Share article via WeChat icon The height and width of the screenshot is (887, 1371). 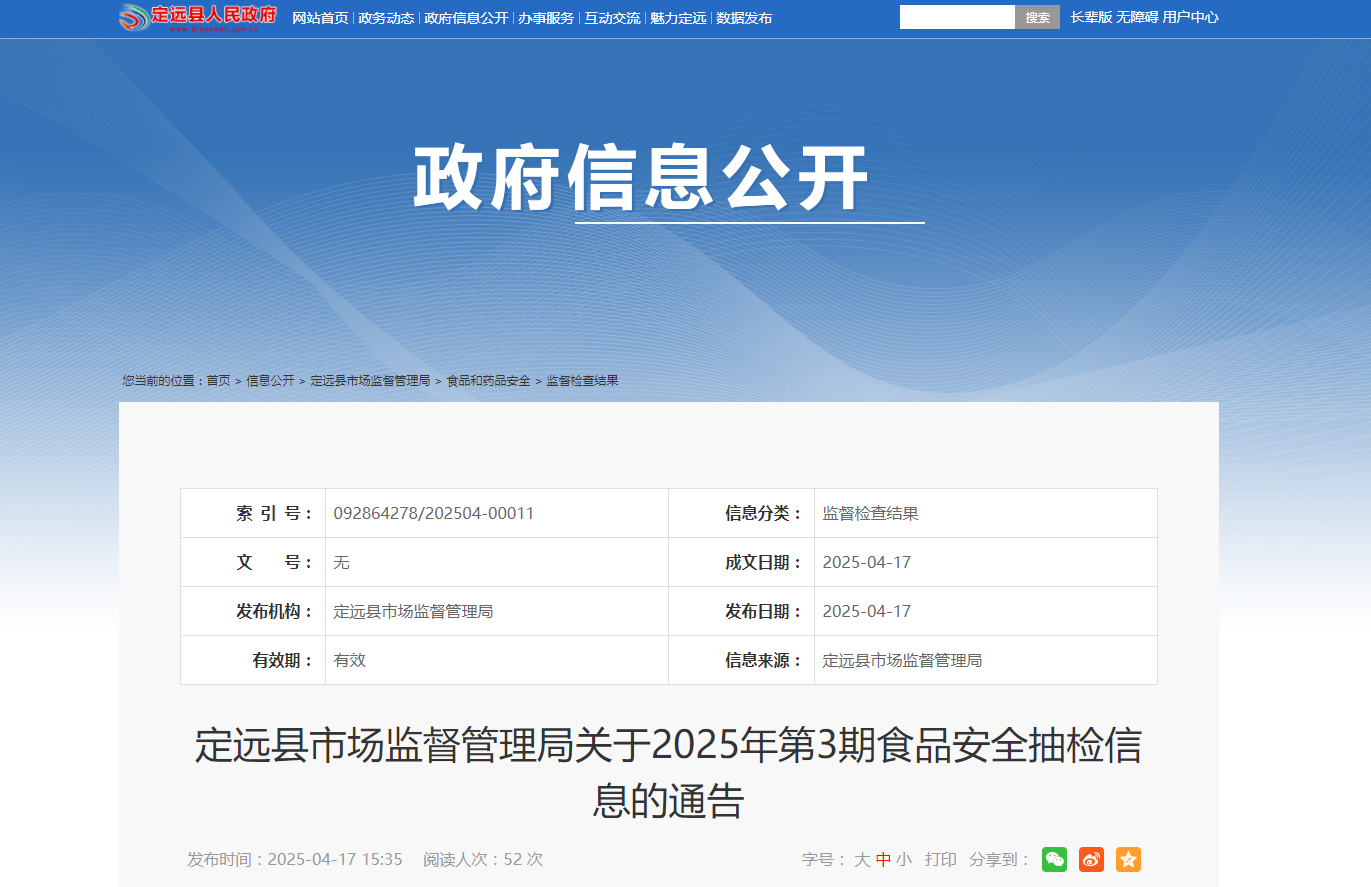1054,859
